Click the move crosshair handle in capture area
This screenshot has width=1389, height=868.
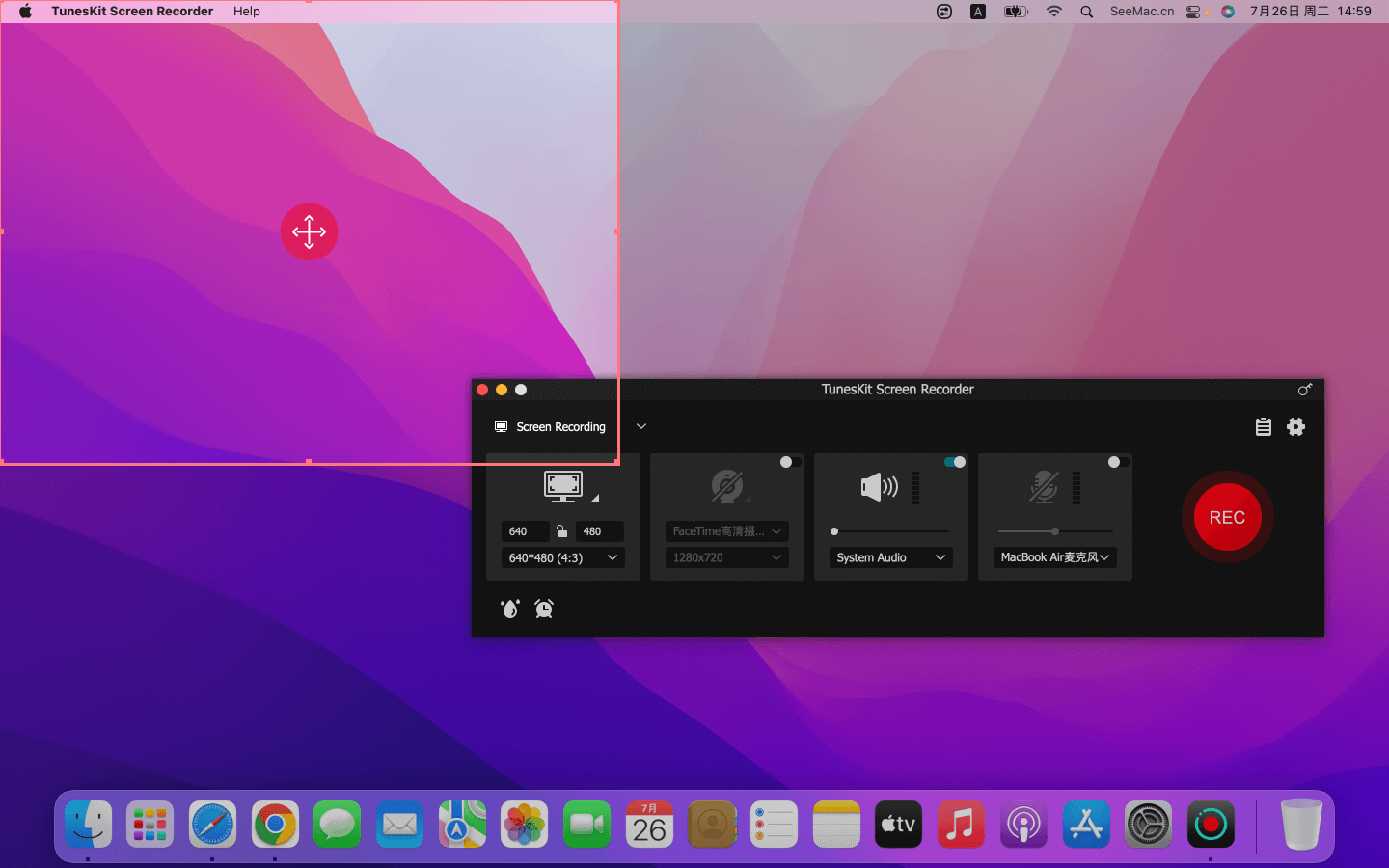309,231
